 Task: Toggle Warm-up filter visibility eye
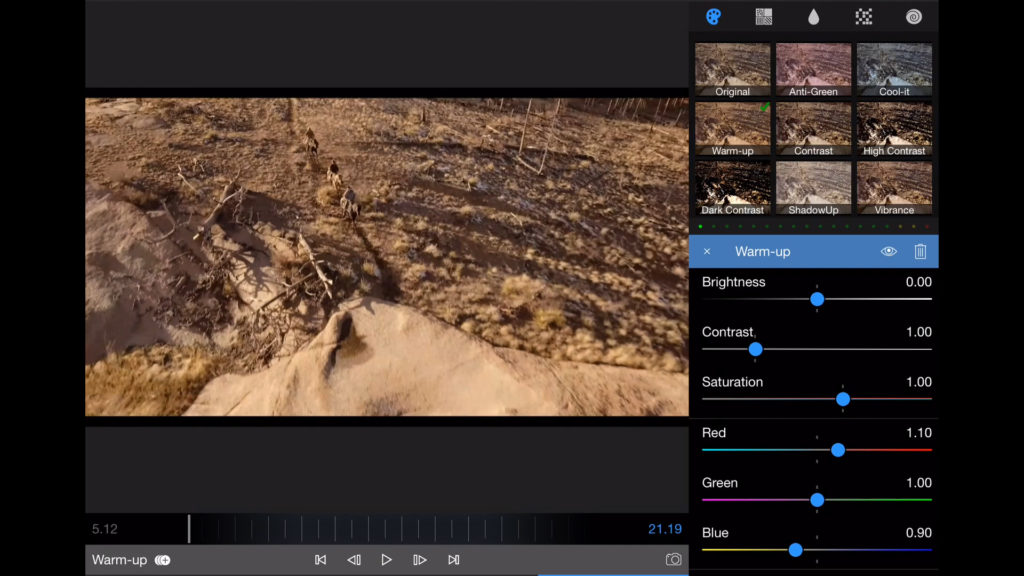(x=888, y=252)
